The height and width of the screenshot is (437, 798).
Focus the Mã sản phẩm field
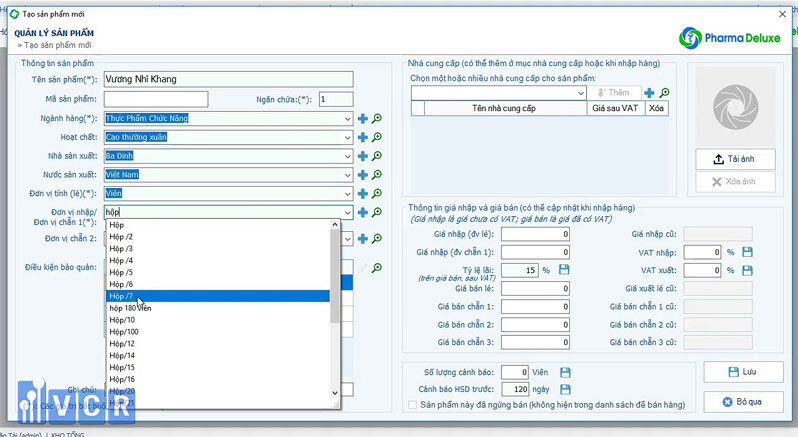coord(156,99)
